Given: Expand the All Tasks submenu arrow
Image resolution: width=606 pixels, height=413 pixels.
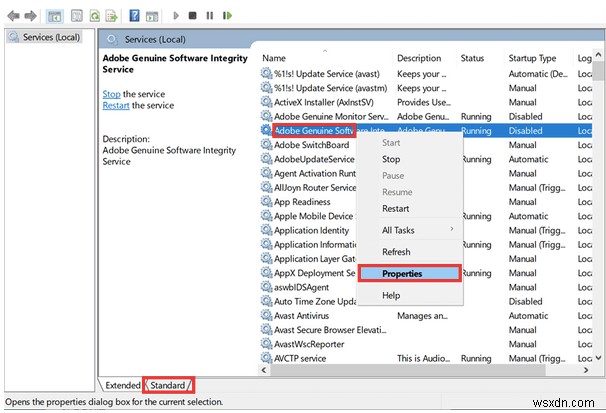Looking at the screenshot, I should pyautogui.click(x=452, y=229).
